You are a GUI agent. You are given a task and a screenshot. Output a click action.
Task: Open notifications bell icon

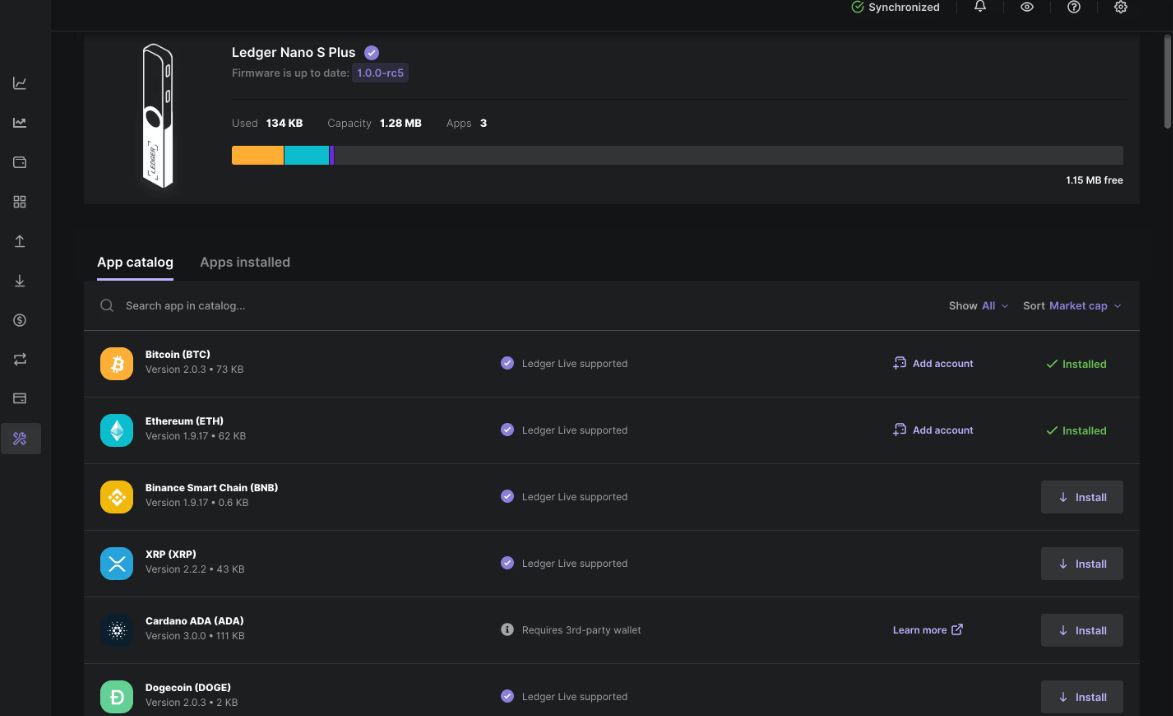(x=980, y=7)
